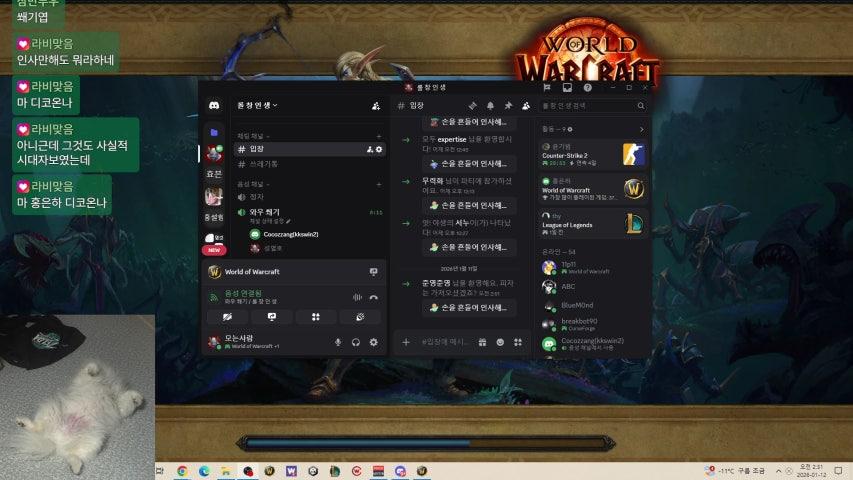
Task: Toggle microphone mute
Action: pyautogui.click(x=338, y=342)
